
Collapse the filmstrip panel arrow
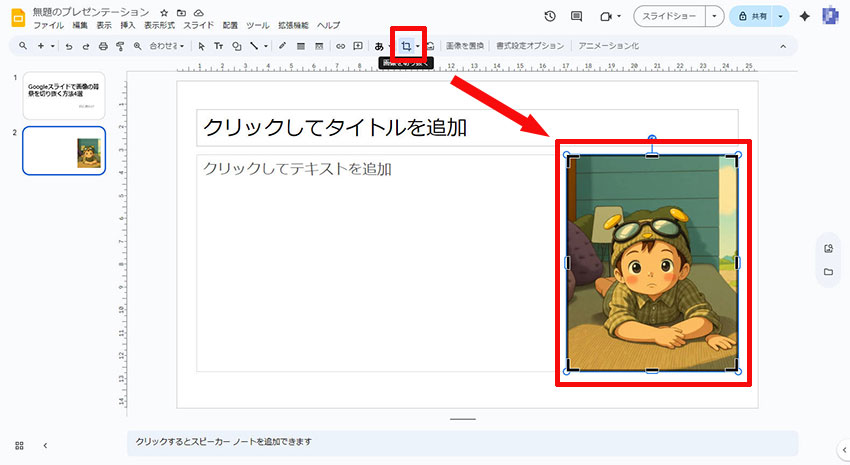click(x=45, y=445)
